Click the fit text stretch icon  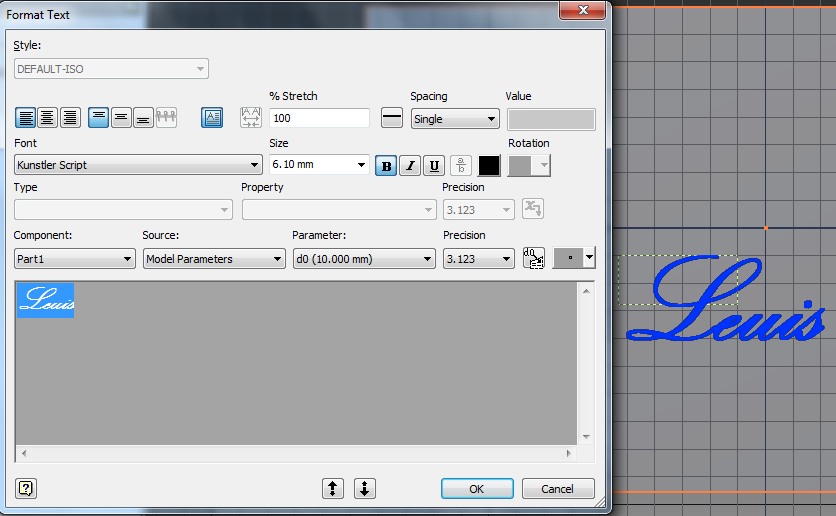(251, 117)
